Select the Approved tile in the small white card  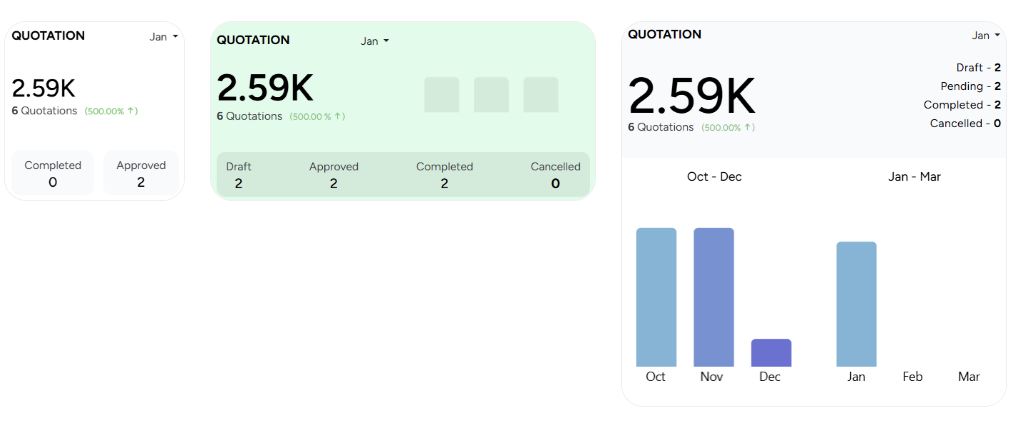[141, 173]
